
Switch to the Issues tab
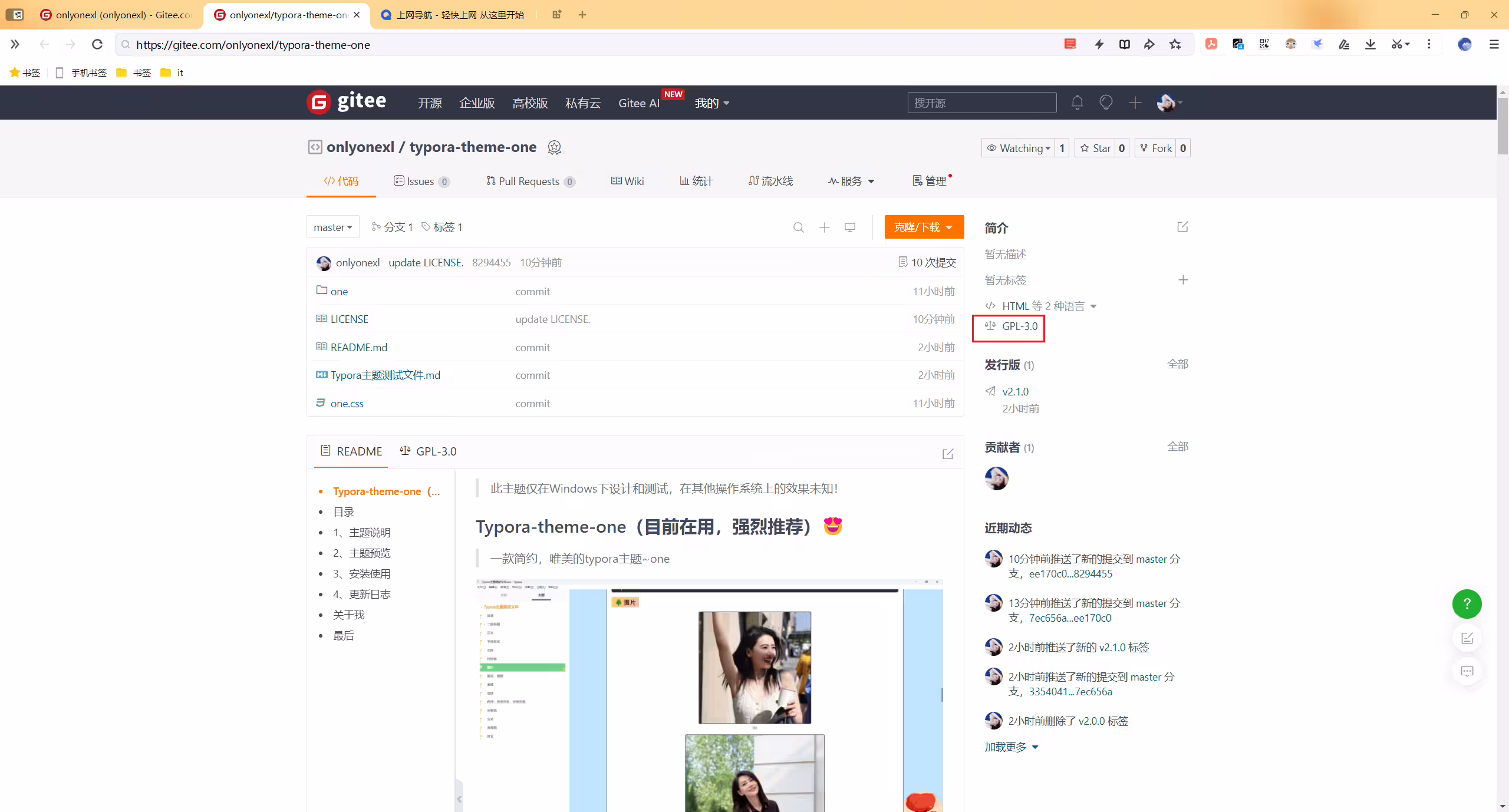tap(421, 181)
